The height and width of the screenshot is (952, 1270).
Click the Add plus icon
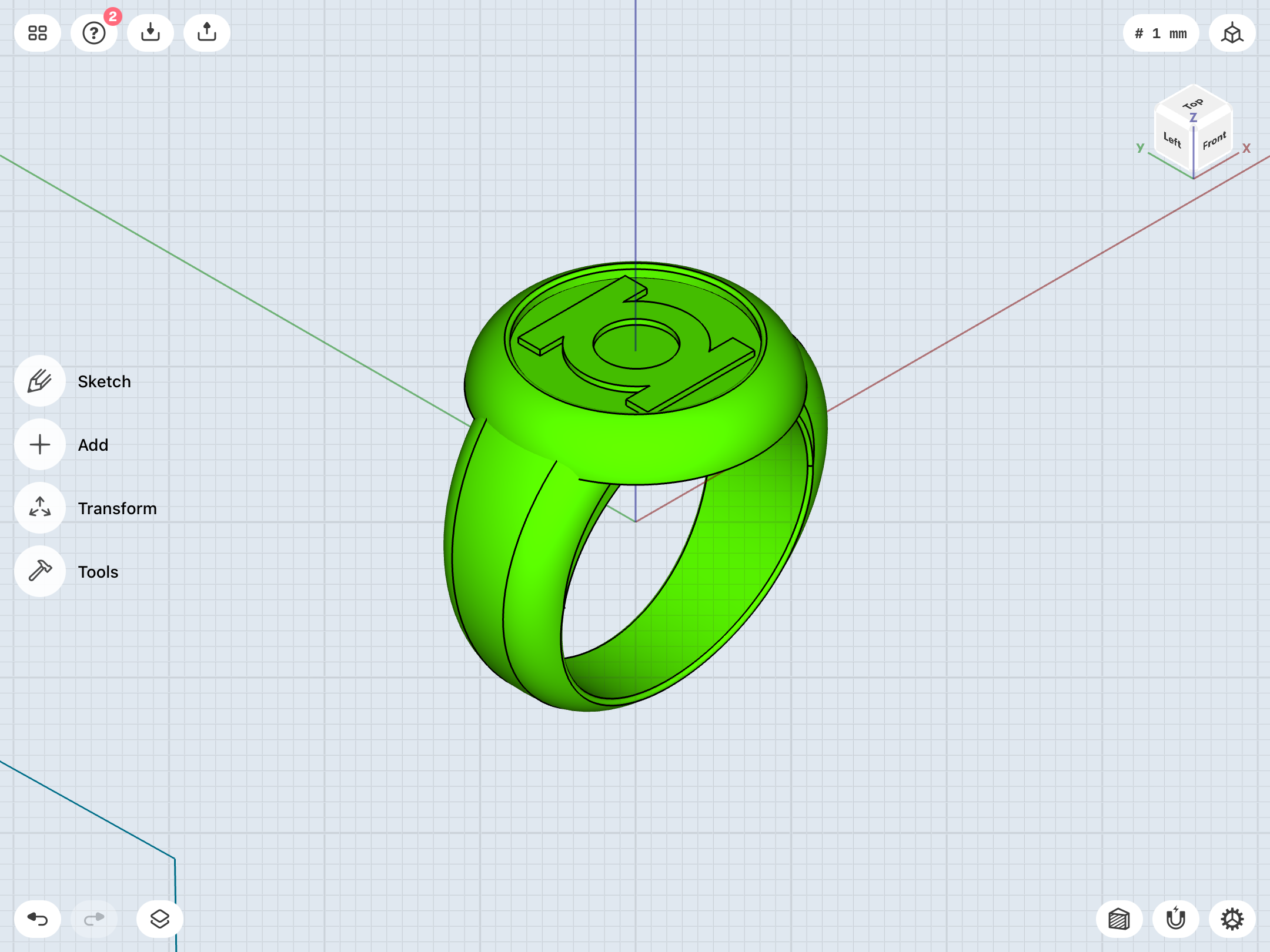coord(40,445)
